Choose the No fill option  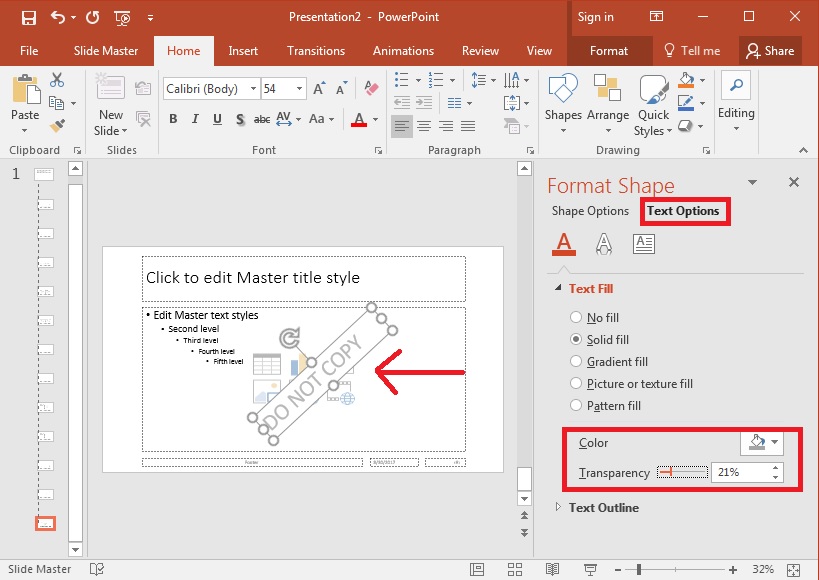click(576, 317)
